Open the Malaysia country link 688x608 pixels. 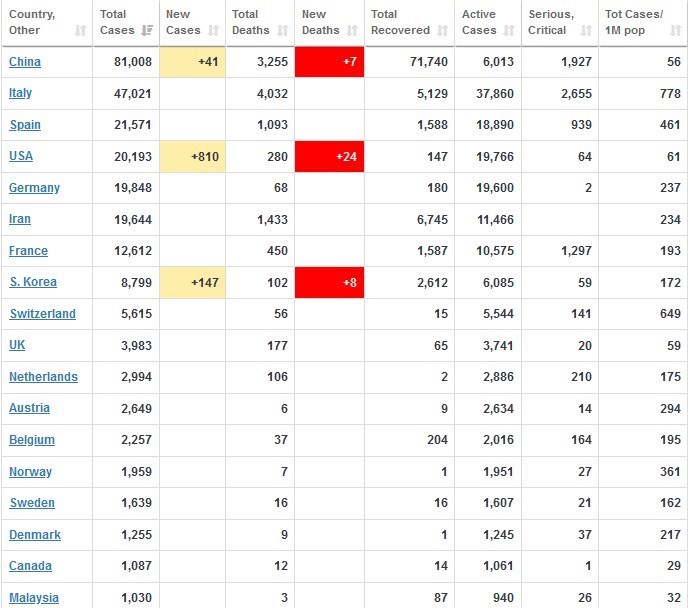tap(34, 598)
